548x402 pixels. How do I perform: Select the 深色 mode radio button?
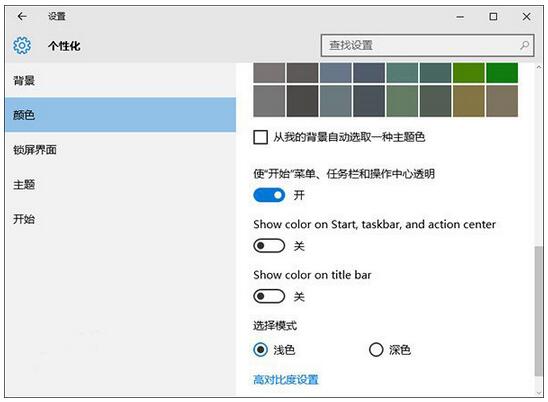click(x=376, y=350)
